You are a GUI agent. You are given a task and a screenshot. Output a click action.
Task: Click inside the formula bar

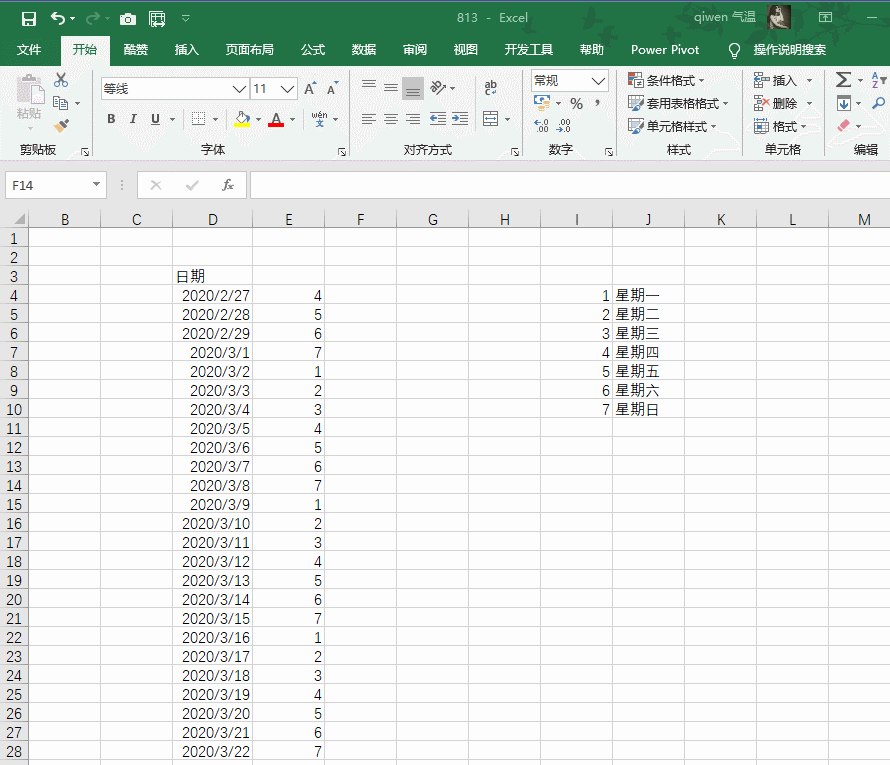click(x=569, y=185)
